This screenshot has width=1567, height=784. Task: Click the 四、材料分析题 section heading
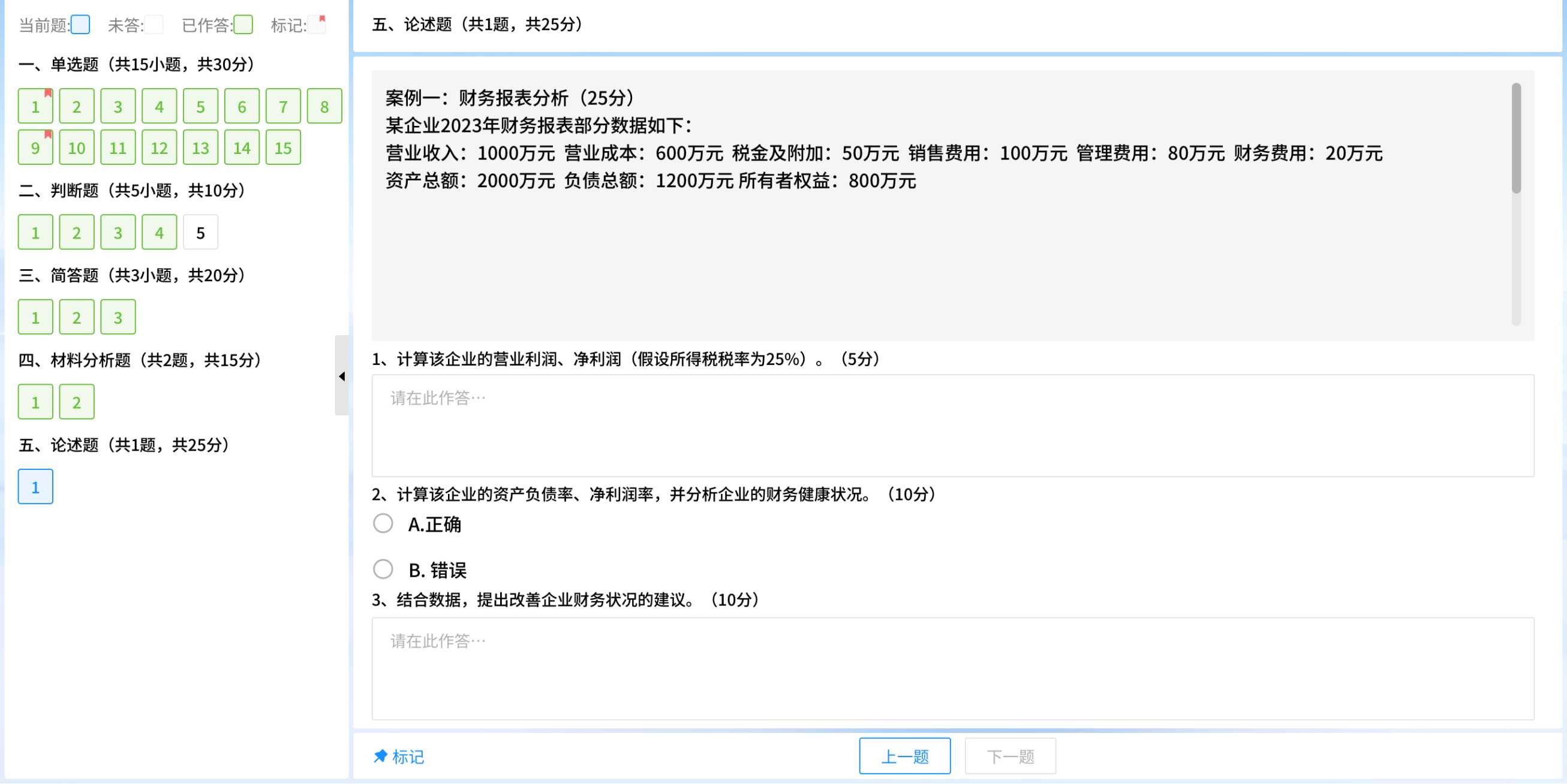coord(142,360)
